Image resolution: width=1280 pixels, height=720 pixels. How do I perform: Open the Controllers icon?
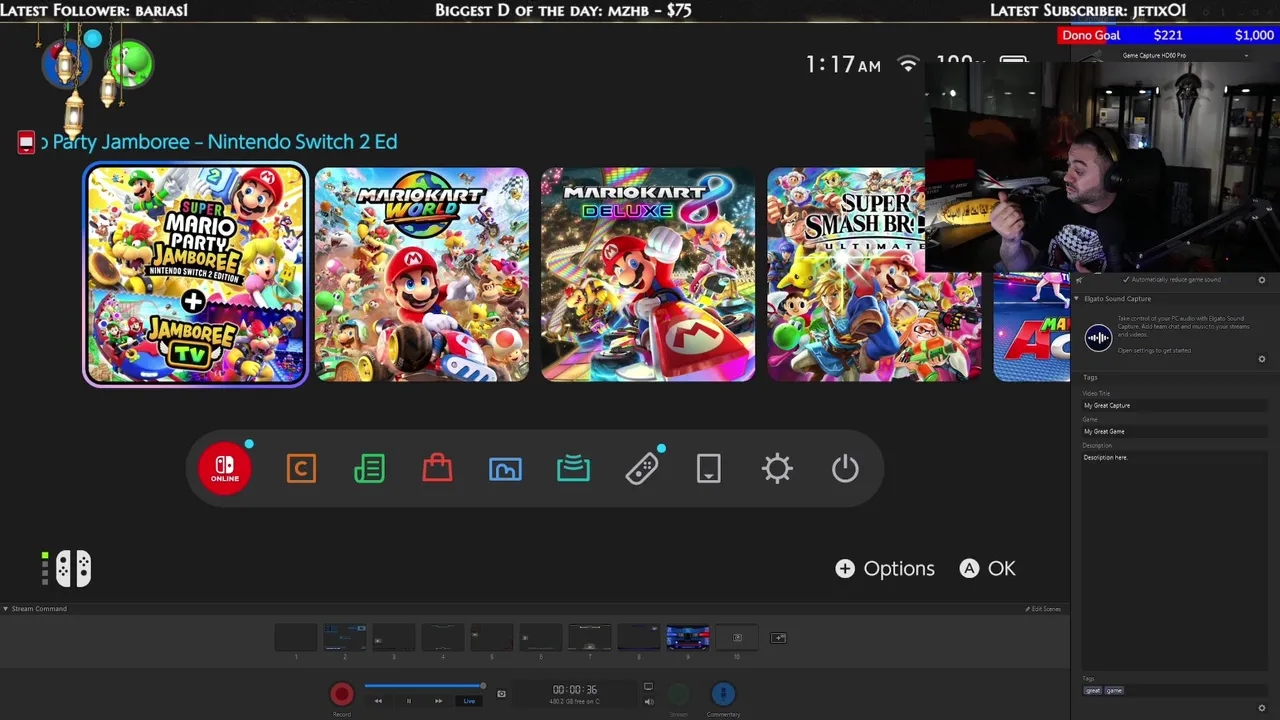click(x=641, y=469)
